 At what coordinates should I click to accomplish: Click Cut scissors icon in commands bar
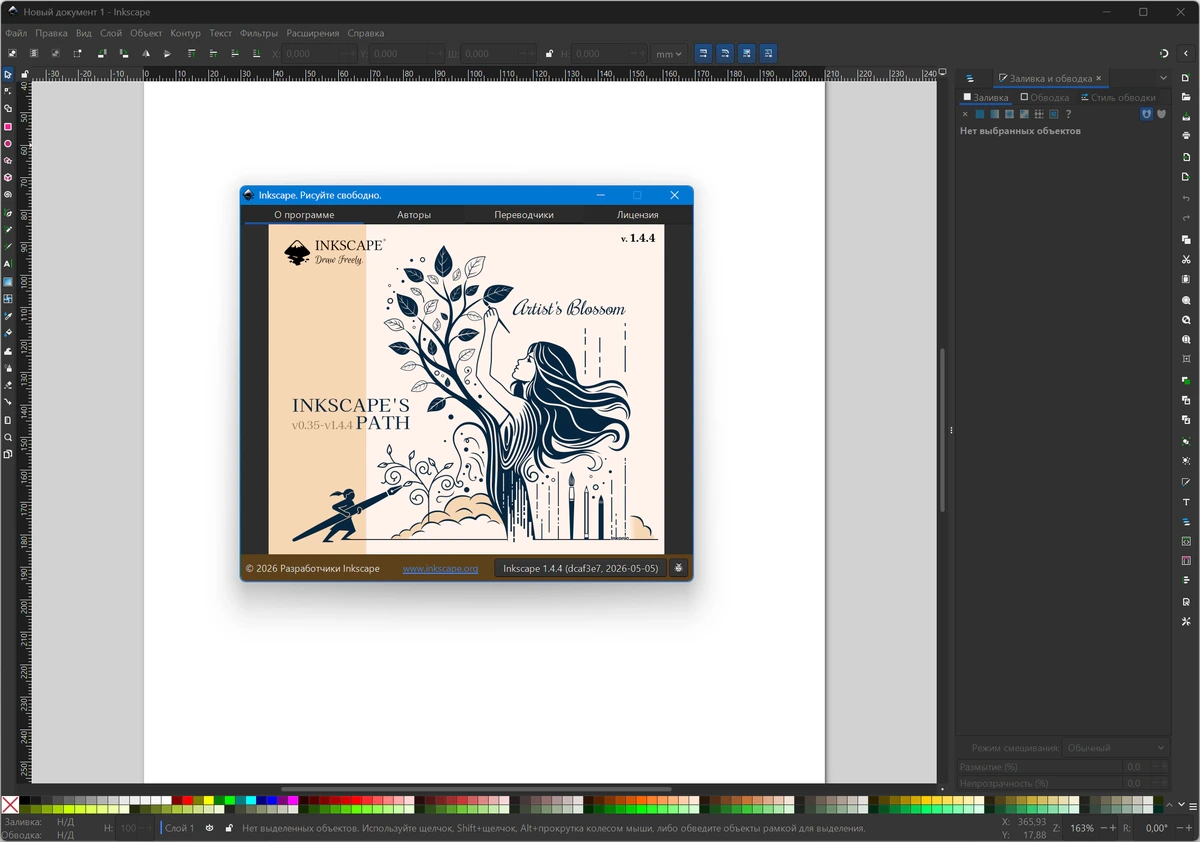pos(1186,260)
